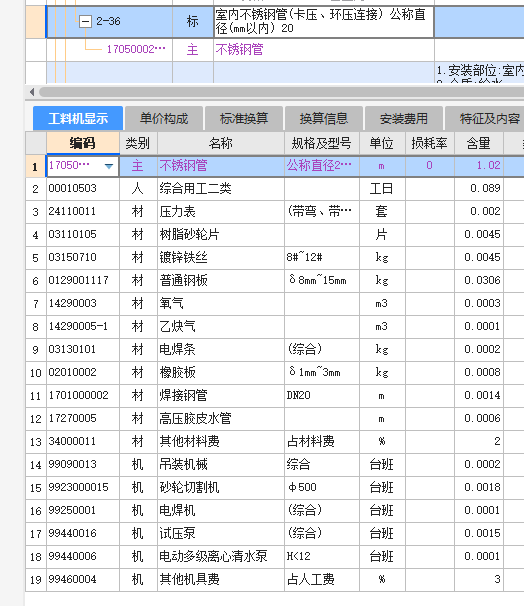Sort by the 编码 column header

(83, 143)
